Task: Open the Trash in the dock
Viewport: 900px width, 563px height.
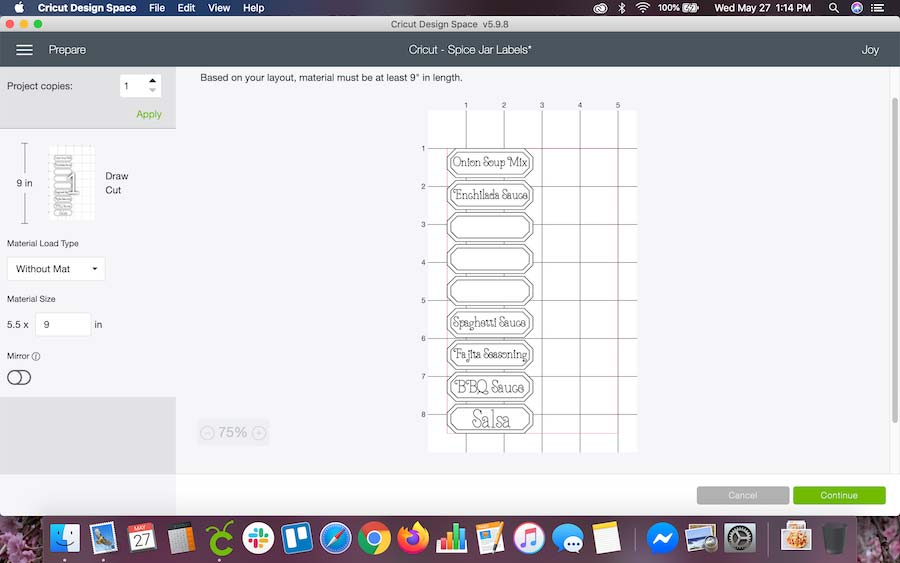Action: click(x=835, y=538)
